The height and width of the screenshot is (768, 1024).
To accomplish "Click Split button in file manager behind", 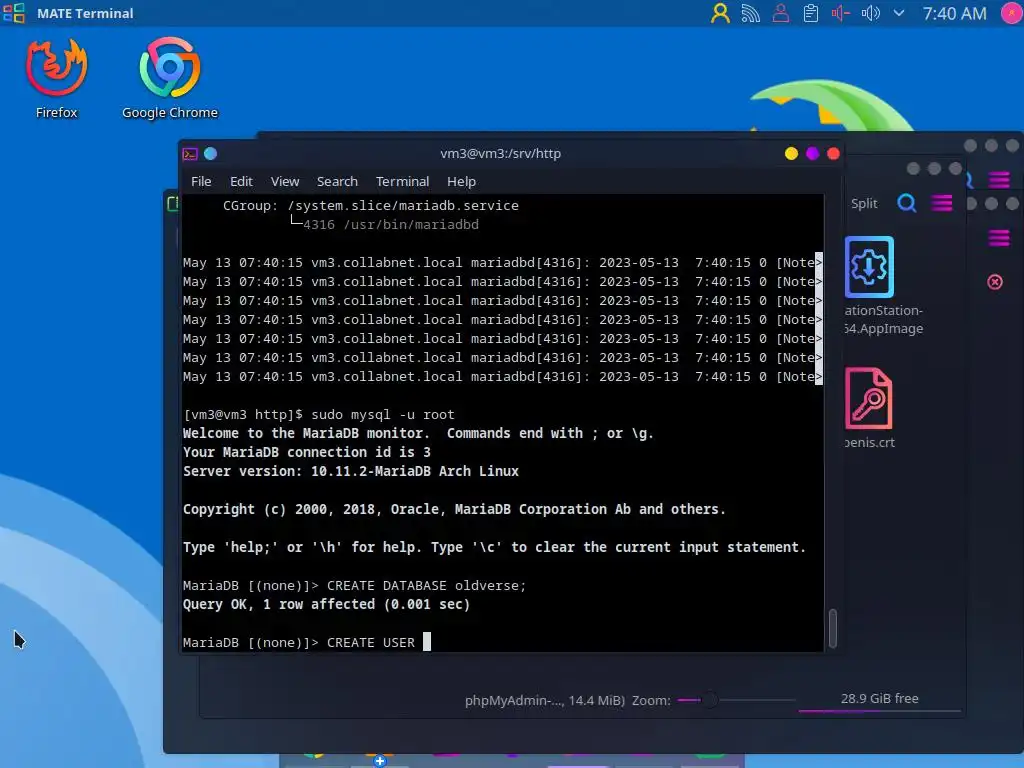I will point(864,204).
